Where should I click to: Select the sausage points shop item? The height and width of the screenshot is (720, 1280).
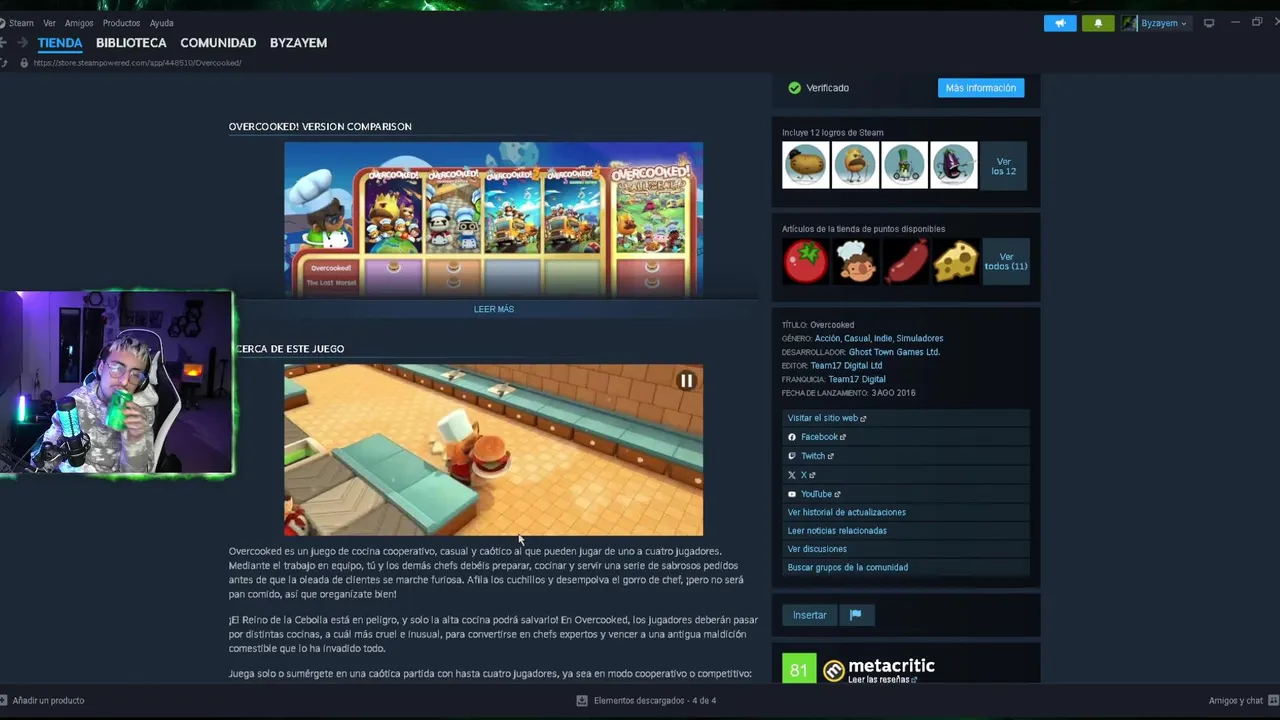(x=904, y=261)
